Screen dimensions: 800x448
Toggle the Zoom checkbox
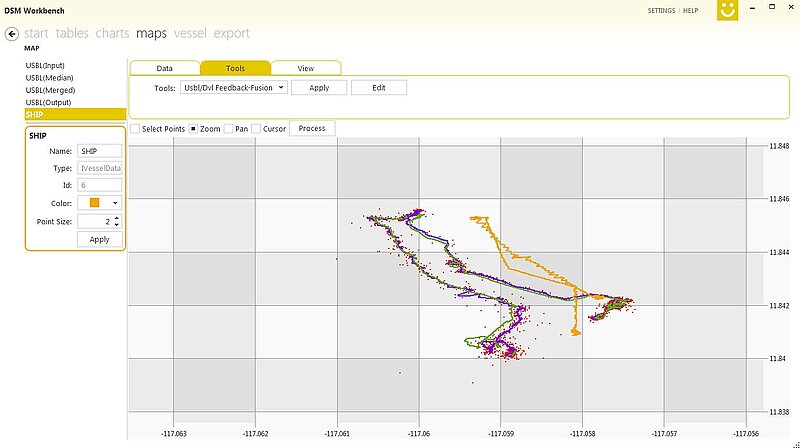193,129
